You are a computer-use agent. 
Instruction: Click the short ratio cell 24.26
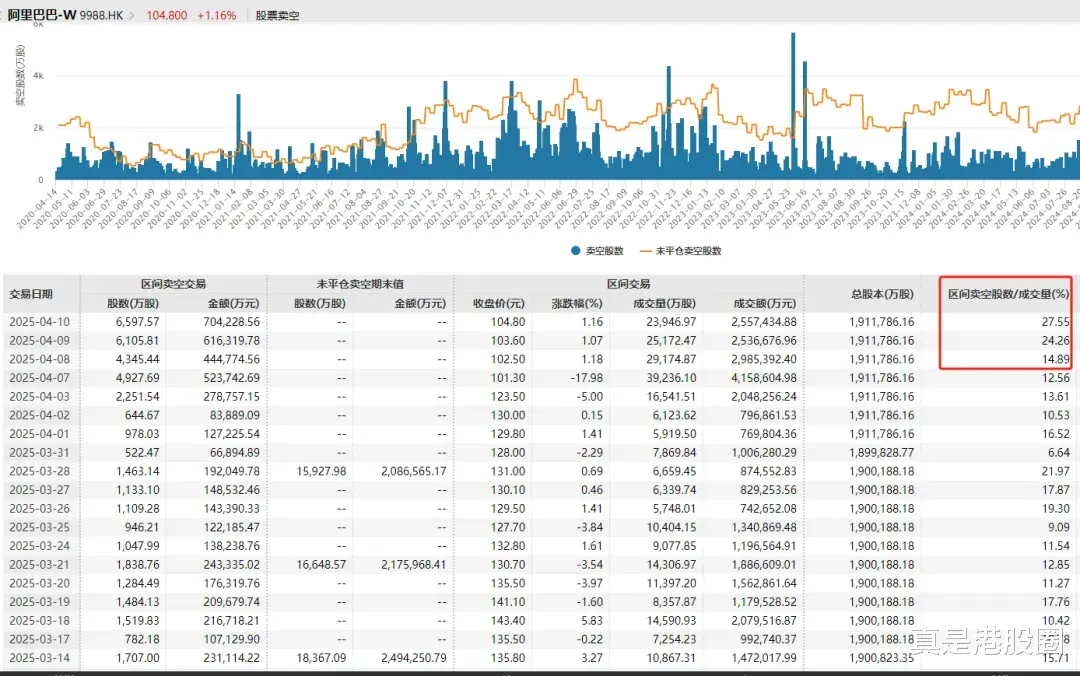(x=1056, y=340)
